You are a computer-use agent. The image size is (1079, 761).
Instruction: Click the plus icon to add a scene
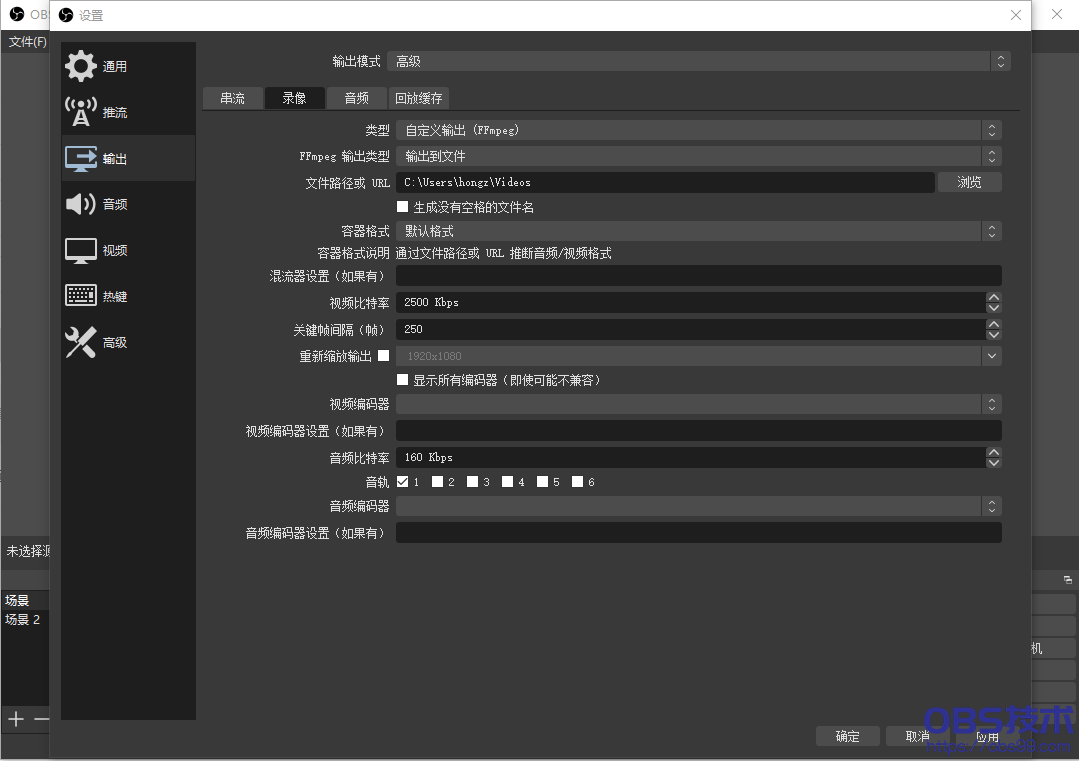pos(16,719)
